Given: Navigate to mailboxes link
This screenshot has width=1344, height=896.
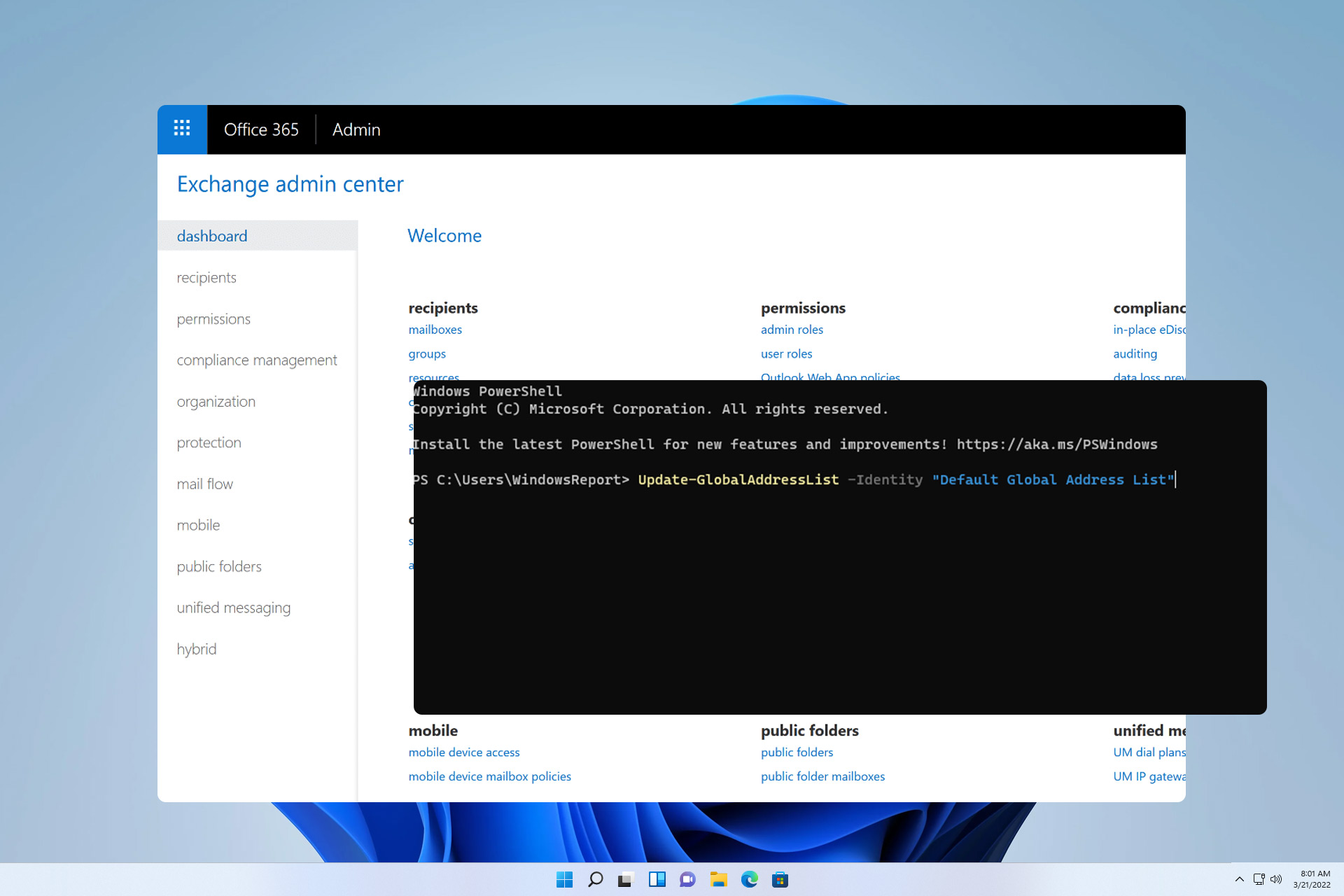Looking at the screenshot, I should tap(434, 329).
